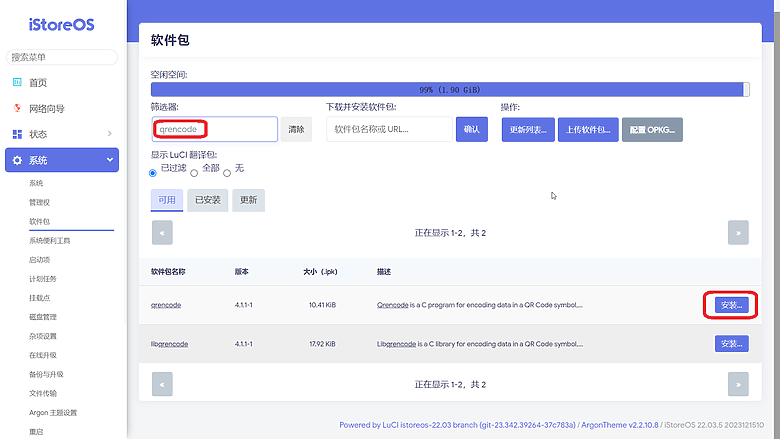Image resolution: width=780 pixels, height=439 pixels.
Task: Expand the 状态 menu chevron
Action: (110, 134)
